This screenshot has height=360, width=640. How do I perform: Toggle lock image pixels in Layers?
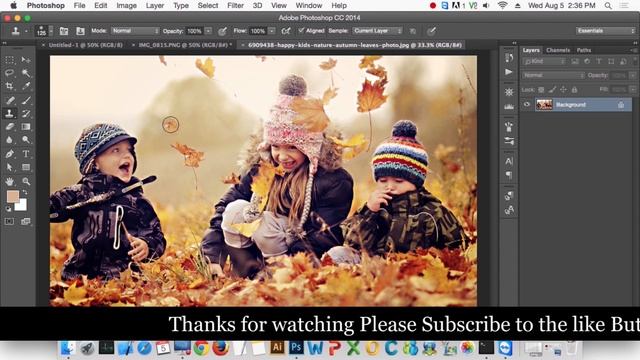[552, 89]
